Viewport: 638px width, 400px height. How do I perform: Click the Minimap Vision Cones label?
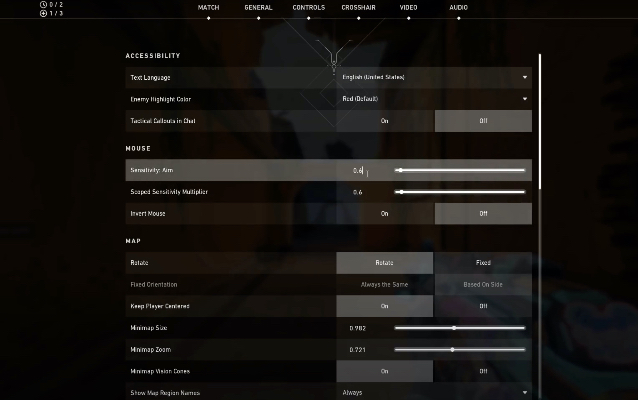pos(160,371)
